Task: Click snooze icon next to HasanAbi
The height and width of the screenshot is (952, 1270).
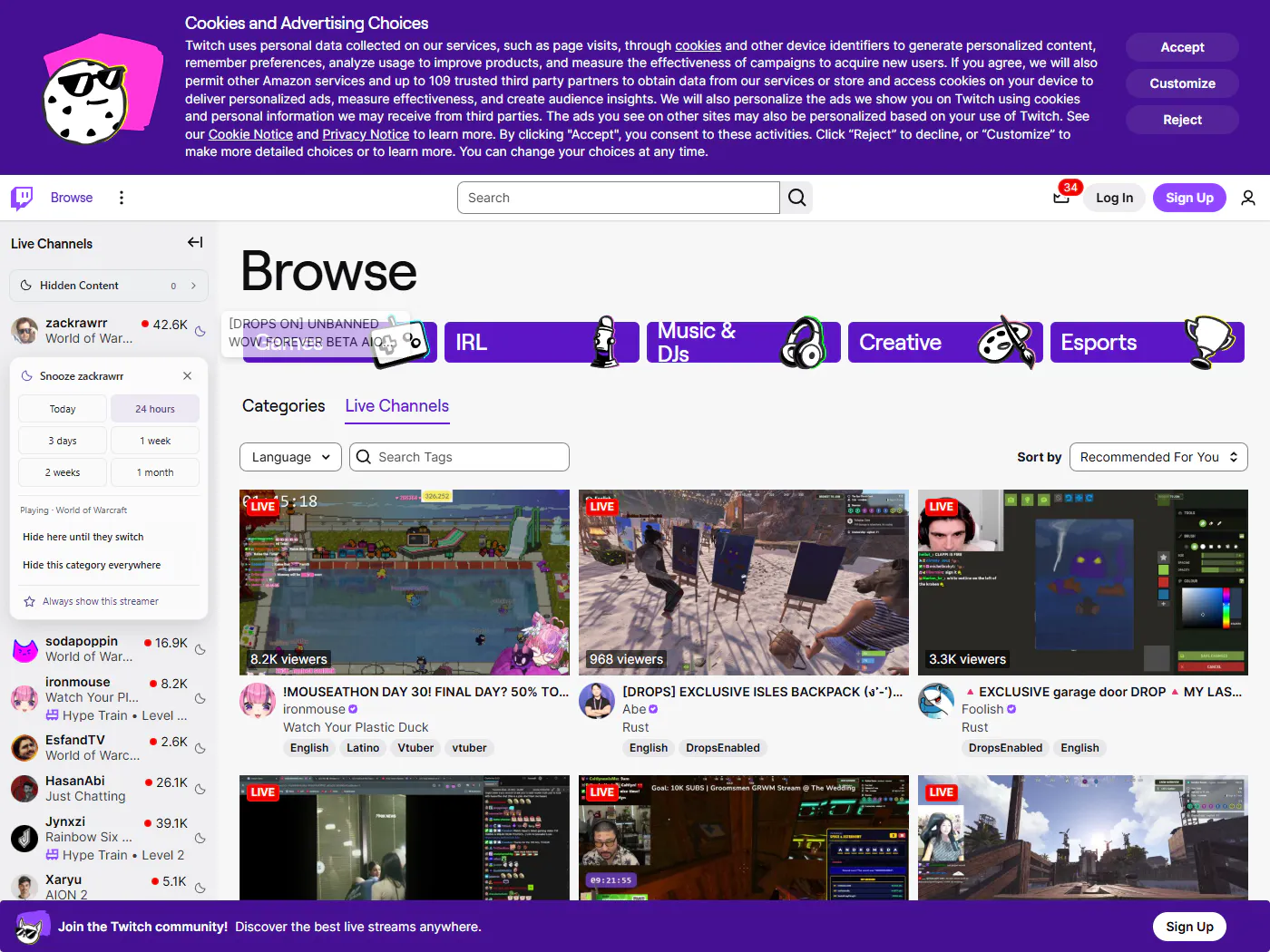Action: point(200,790)
